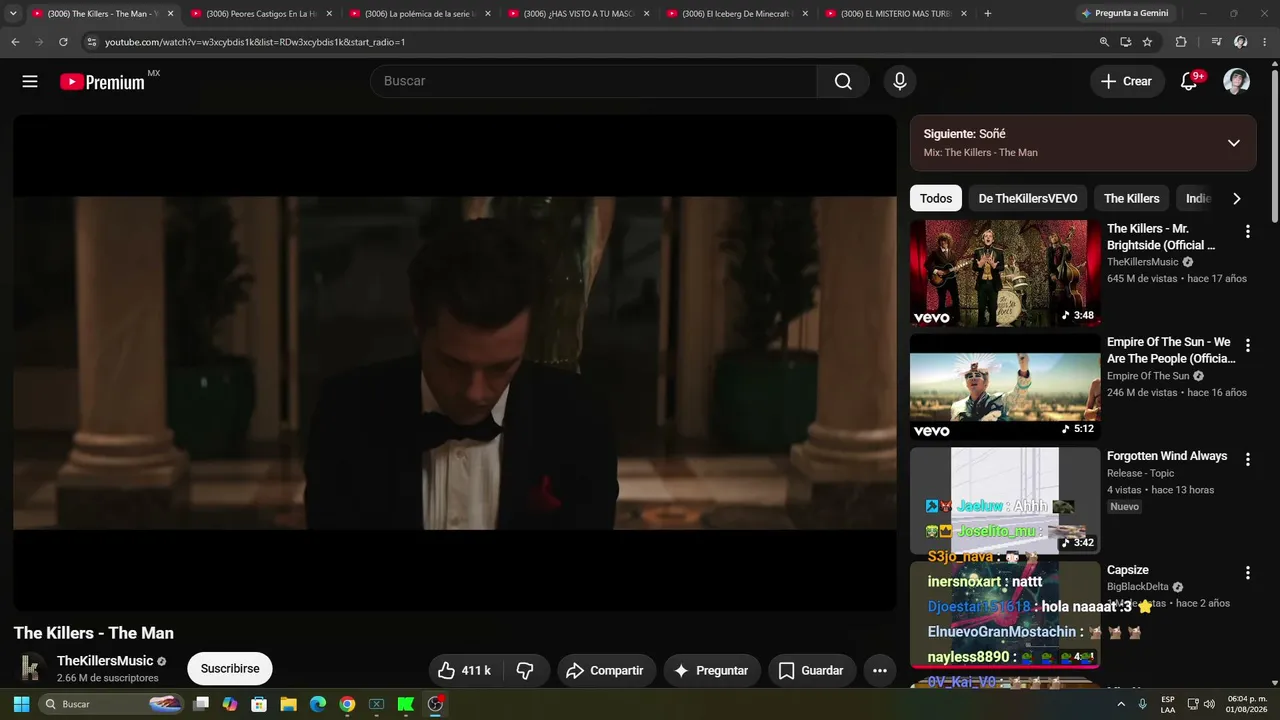Save the video with Guardar
The image size is (1280, 720).
(811, 671)
